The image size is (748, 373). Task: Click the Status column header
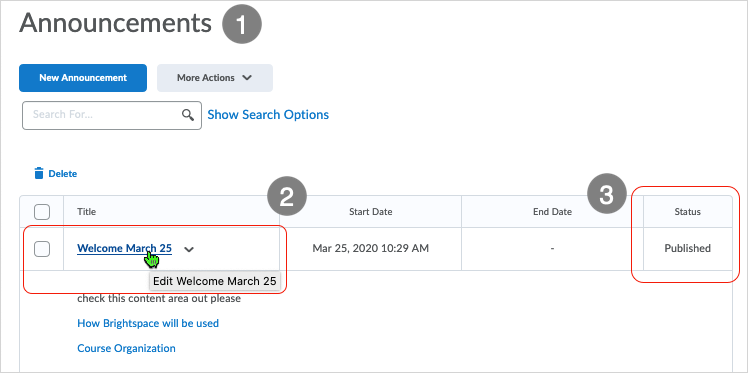coord(687,212)
